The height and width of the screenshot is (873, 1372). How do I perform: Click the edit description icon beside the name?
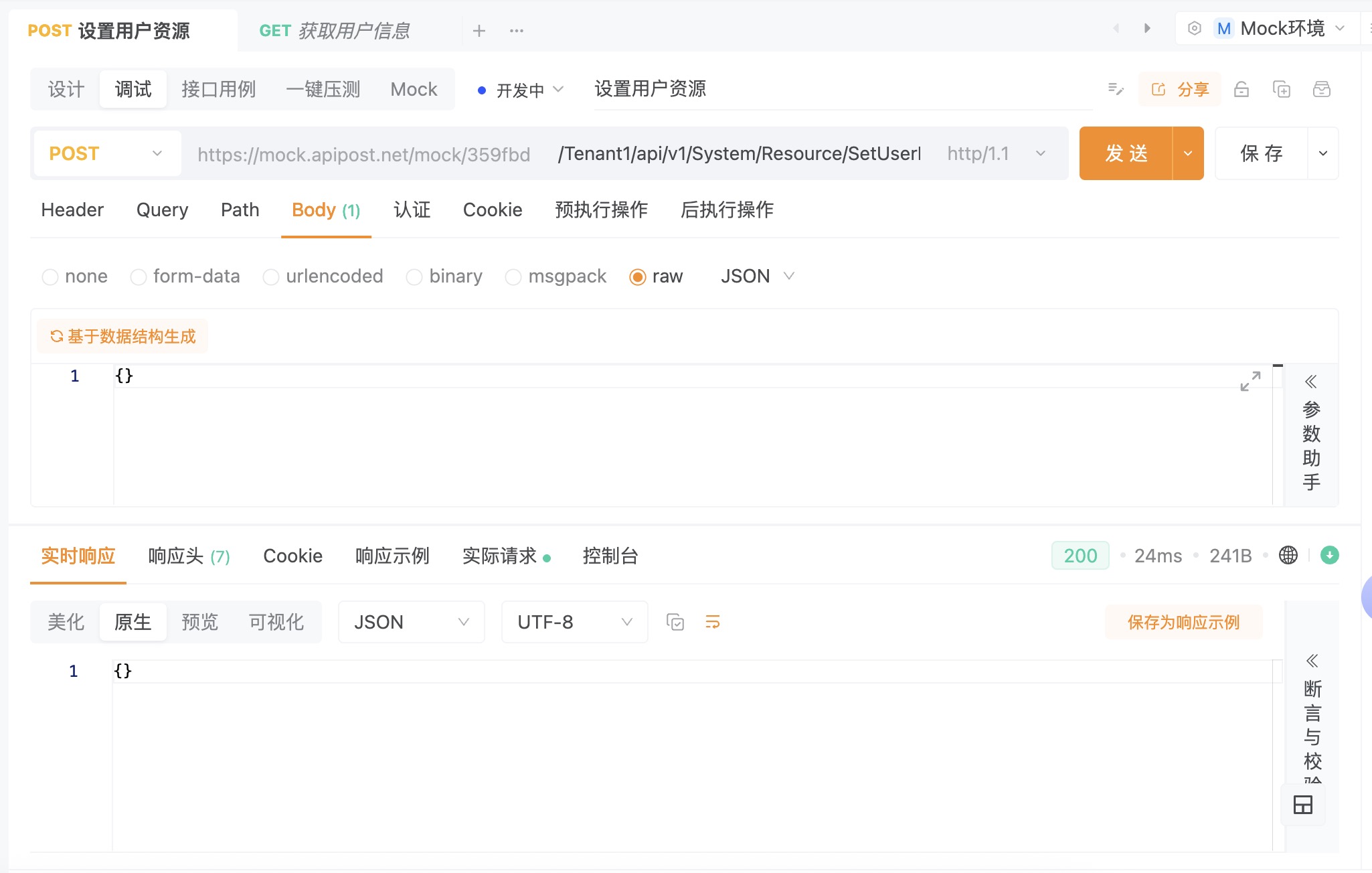pyautogui.click(x=1116, y=89)
